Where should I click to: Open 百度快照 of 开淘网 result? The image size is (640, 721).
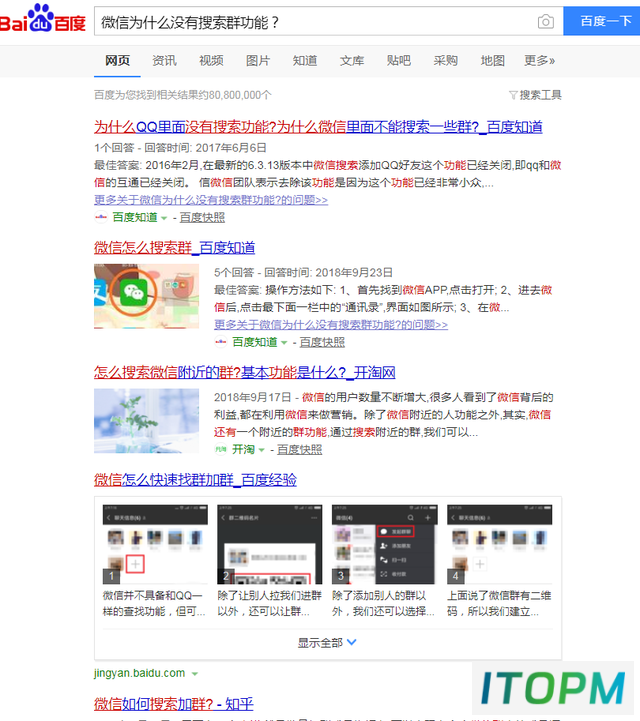click(300, 449)
